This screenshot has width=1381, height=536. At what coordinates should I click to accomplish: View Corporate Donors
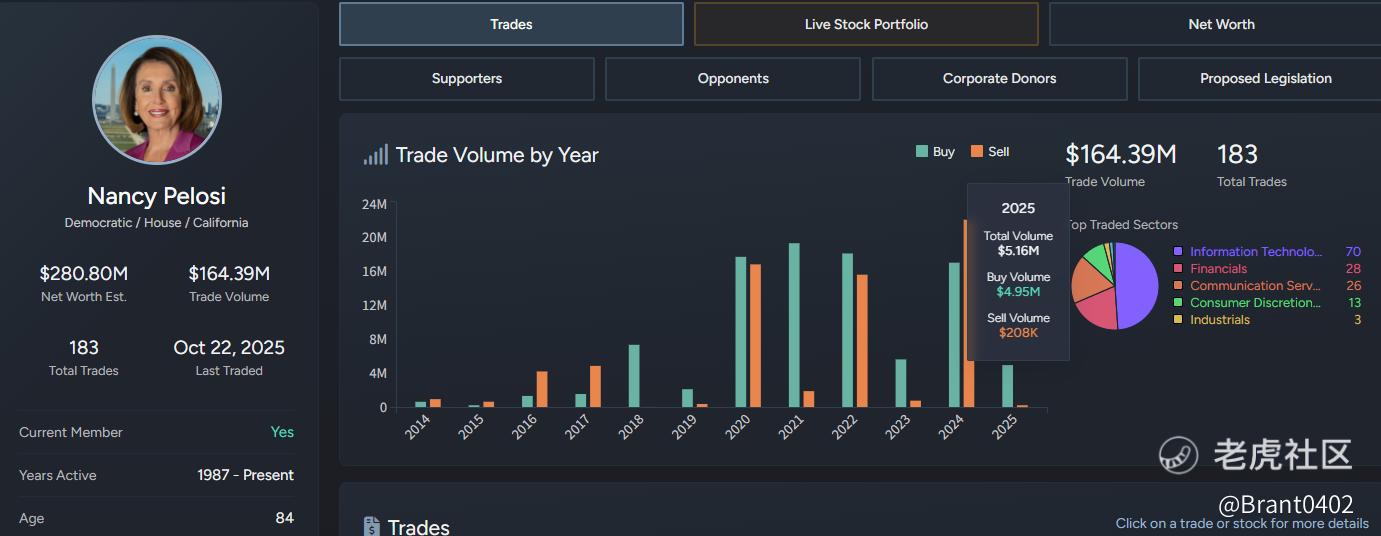pos(999,79)
